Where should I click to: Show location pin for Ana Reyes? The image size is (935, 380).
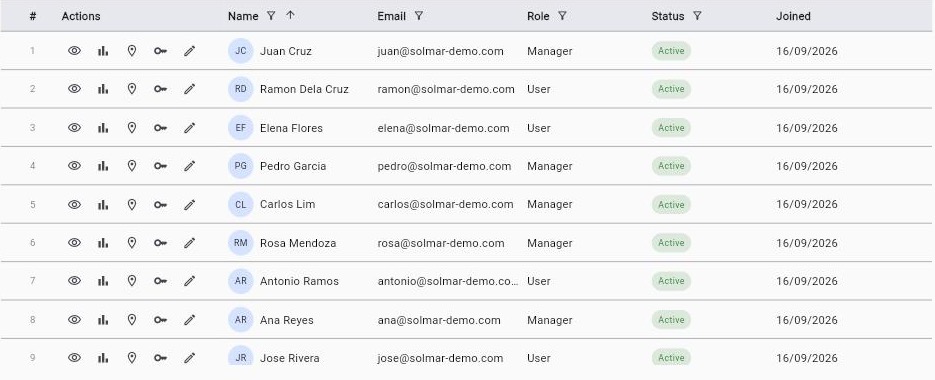point(132,320)
